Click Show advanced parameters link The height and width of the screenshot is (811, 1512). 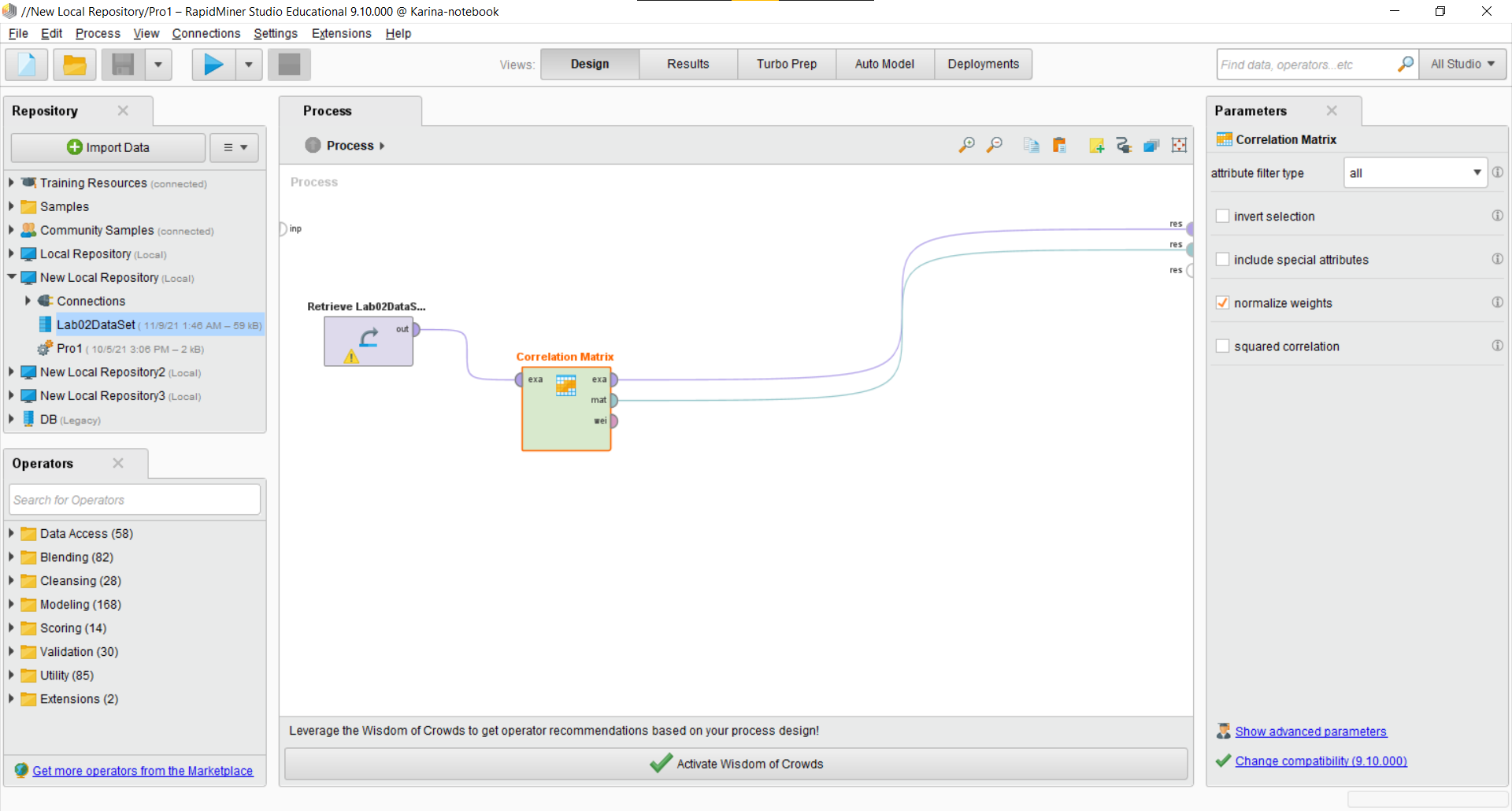[x=1310, y=731]
